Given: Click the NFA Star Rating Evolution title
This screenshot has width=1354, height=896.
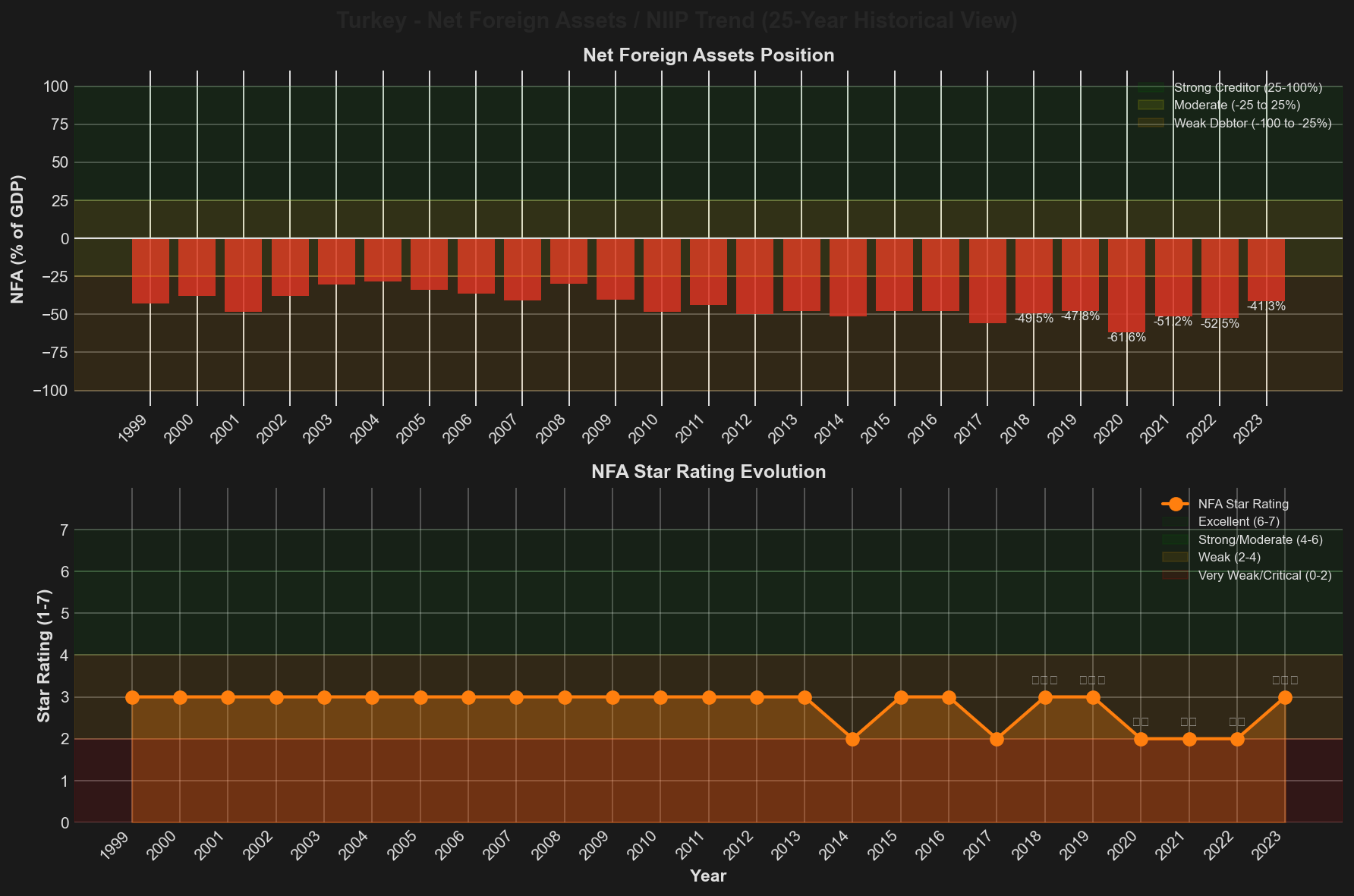Looking at the screenshot, I should (x=708, y=472).
